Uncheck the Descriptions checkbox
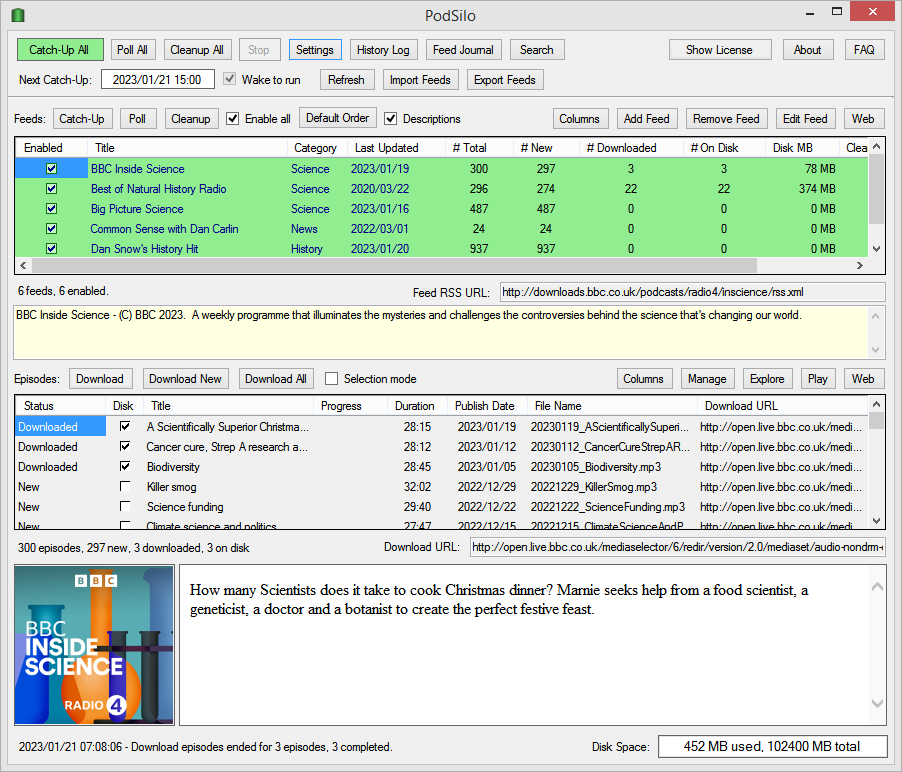This screenshot has height=772, width=902. [x=390, y=118]
